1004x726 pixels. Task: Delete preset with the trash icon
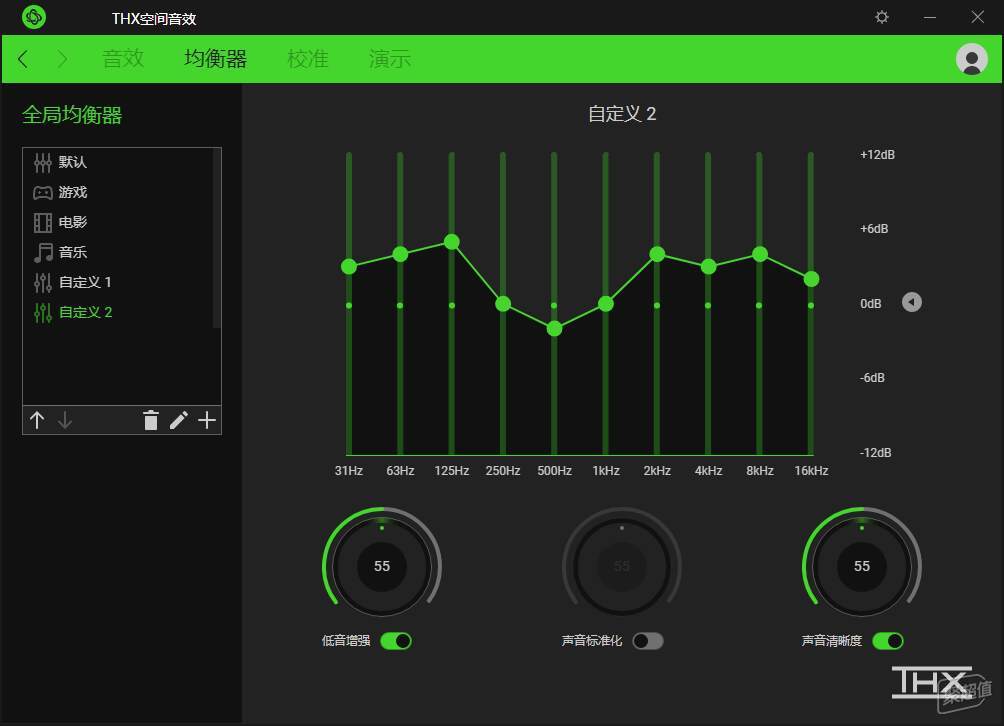pyautogui.click(x=150, y=420)
